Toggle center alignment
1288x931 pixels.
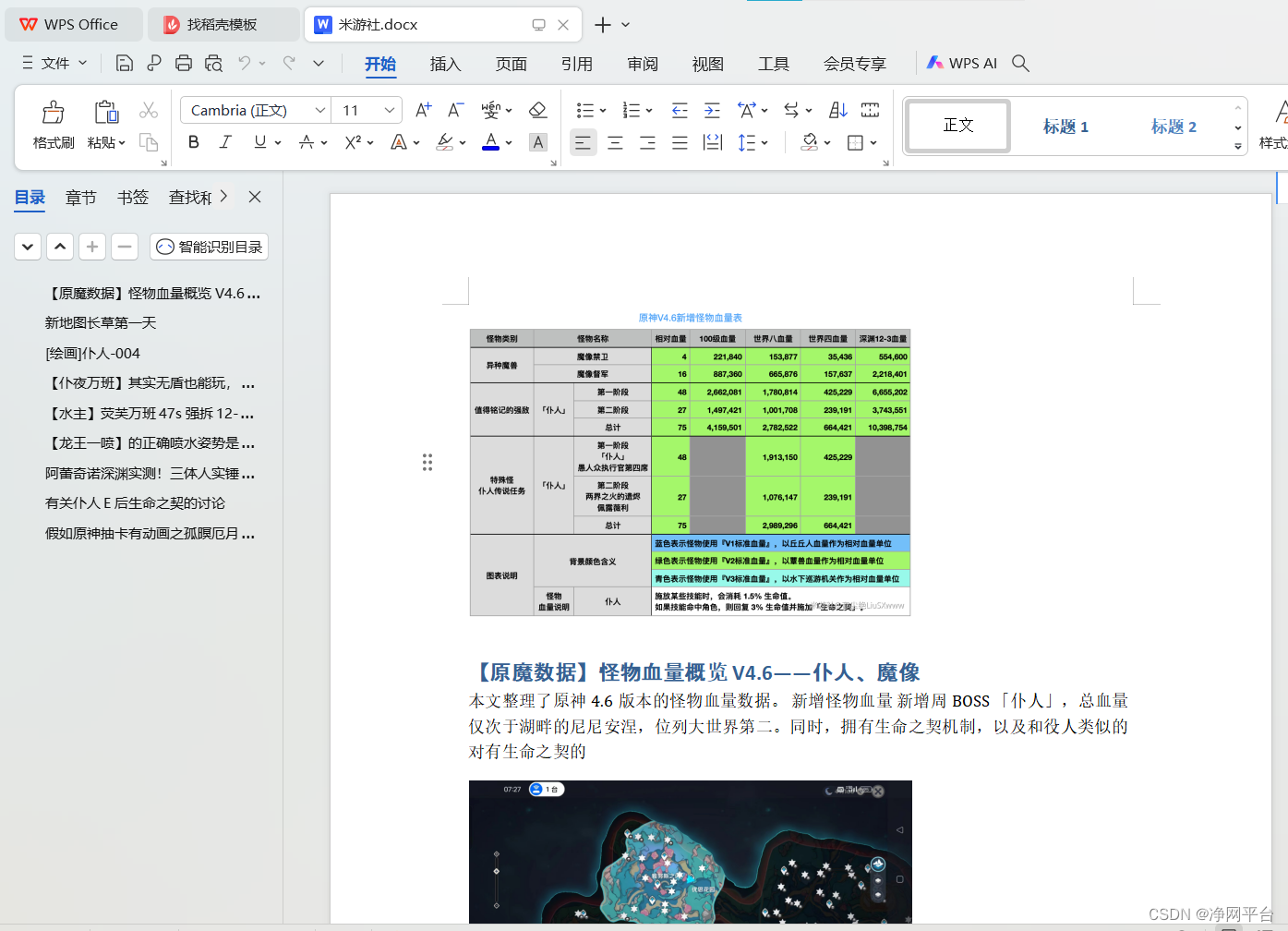click(615, 142)
